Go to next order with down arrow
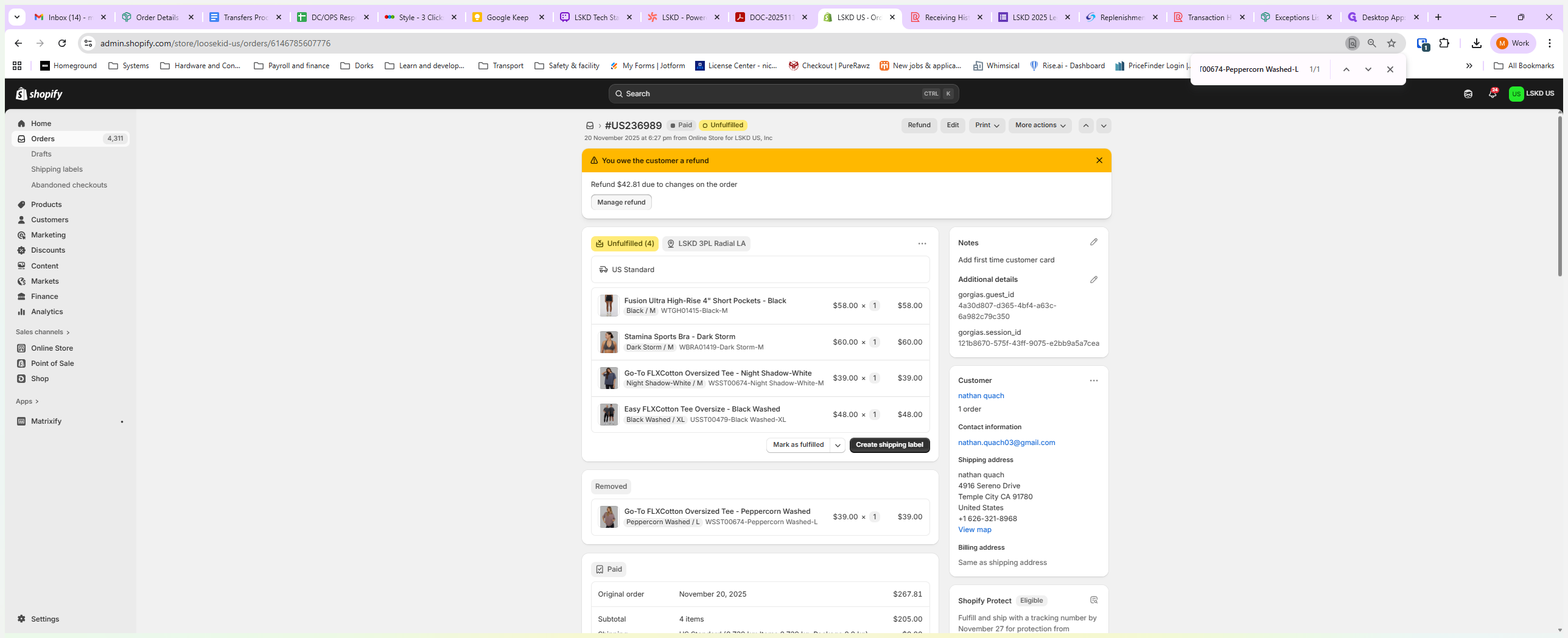The image size is (1568, 638). [x=1103, y=125]
